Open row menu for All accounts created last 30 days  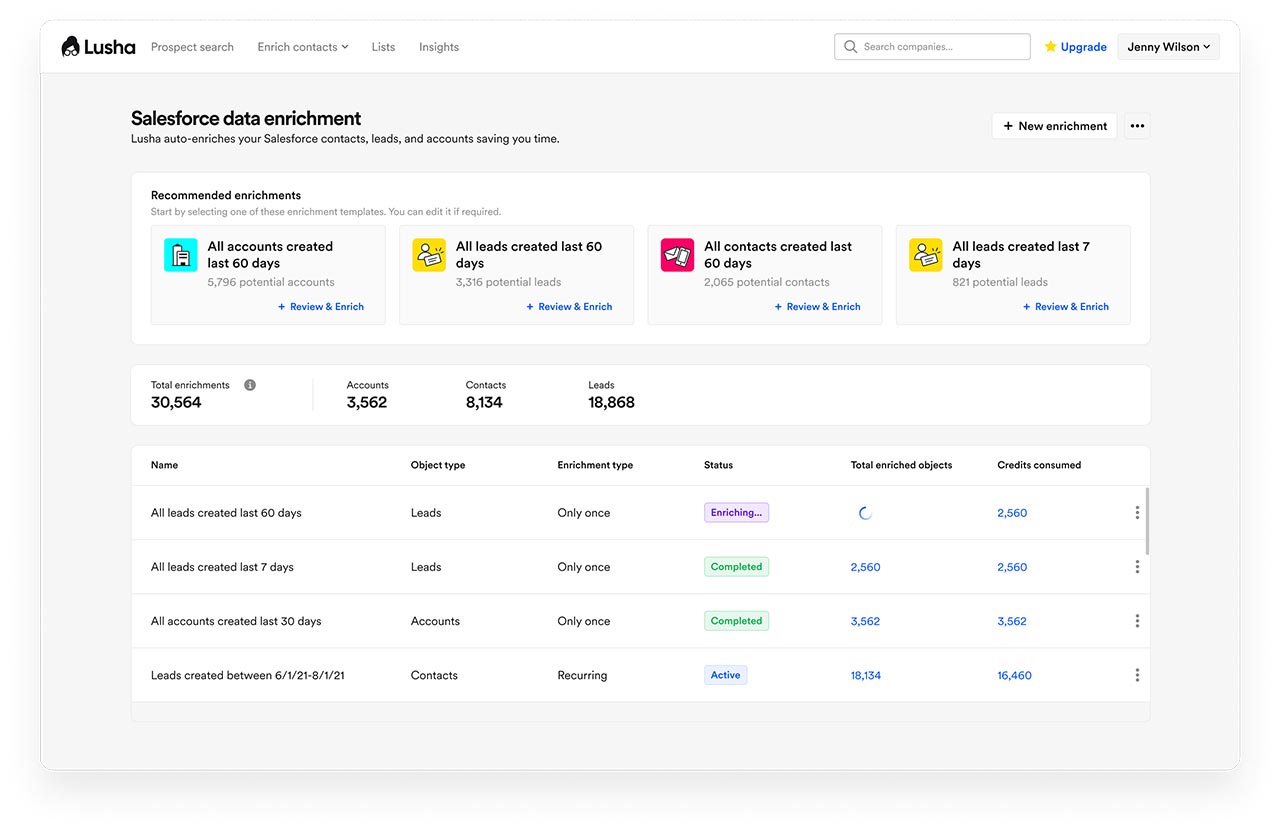[1137, 621]
